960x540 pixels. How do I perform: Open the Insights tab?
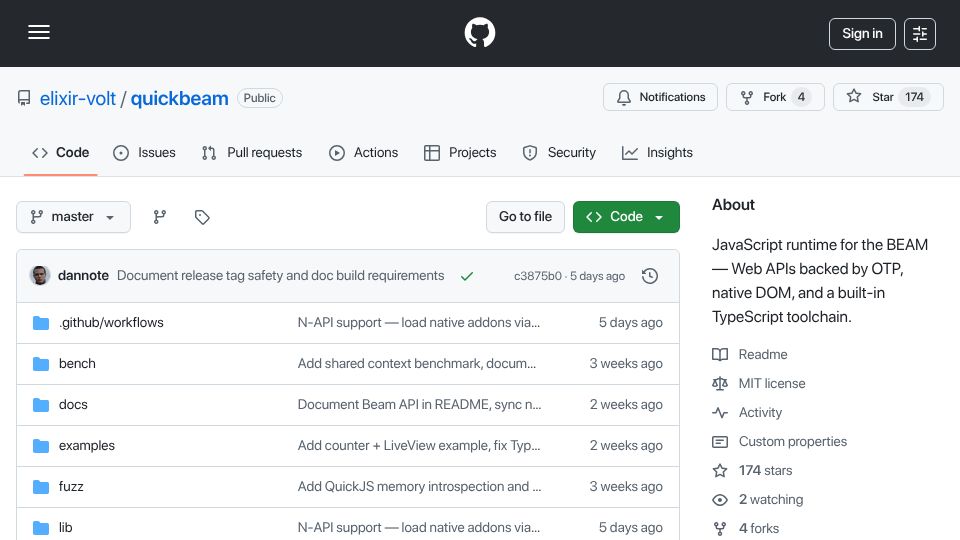(657, 152)
